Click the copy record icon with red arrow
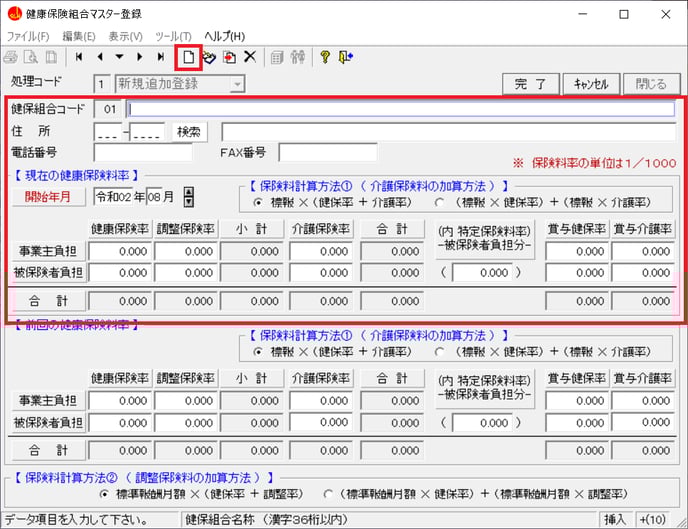688x529 pixels. tap(229, 57)
